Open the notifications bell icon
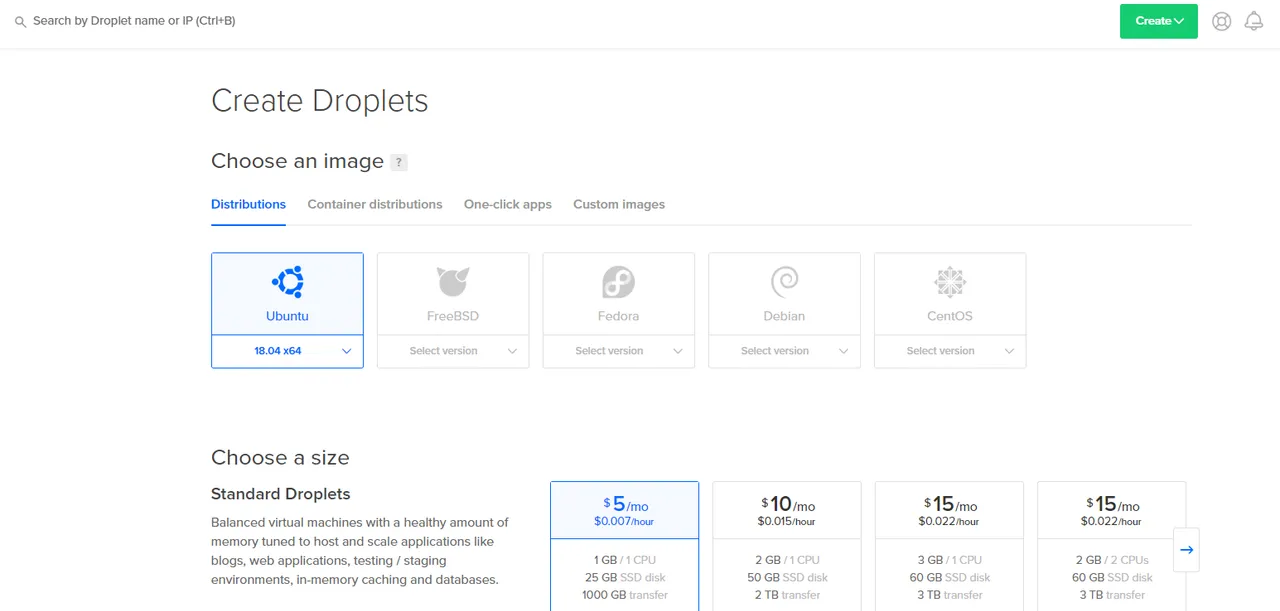This screenshot has width=1280, height=611. pyautogui.click(x=1254, y=21)
